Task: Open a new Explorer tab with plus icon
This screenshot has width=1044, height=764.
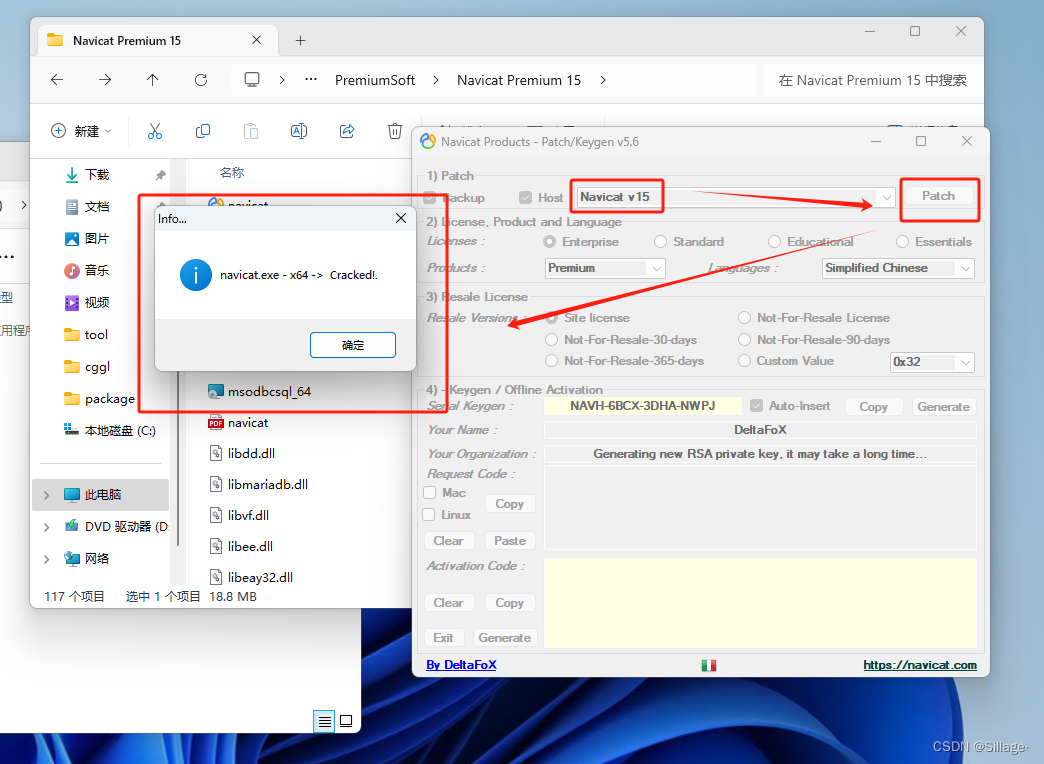Action: point(300,41)
